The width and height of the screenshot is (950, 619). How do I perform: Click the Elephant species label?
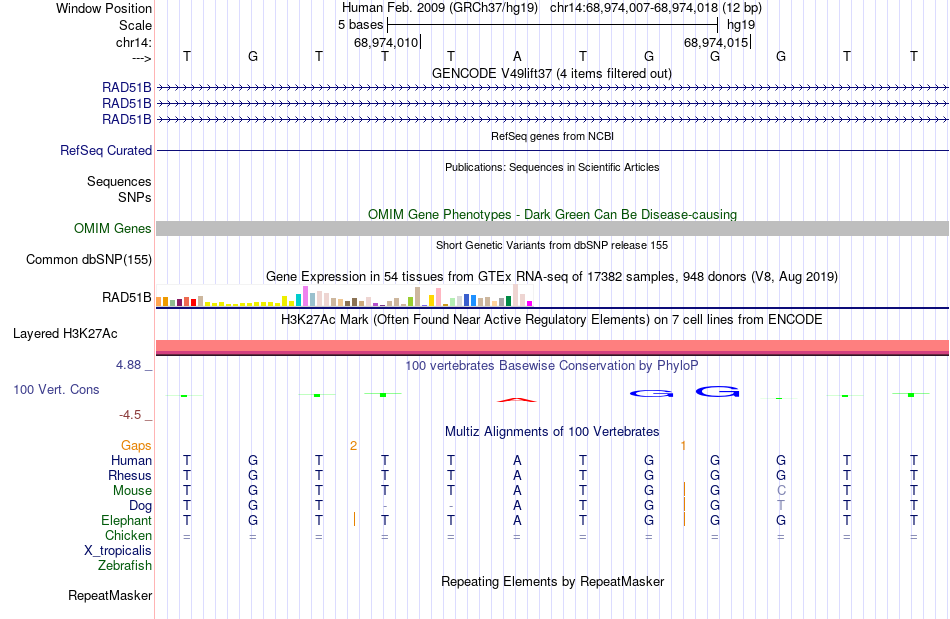[126, 520]
